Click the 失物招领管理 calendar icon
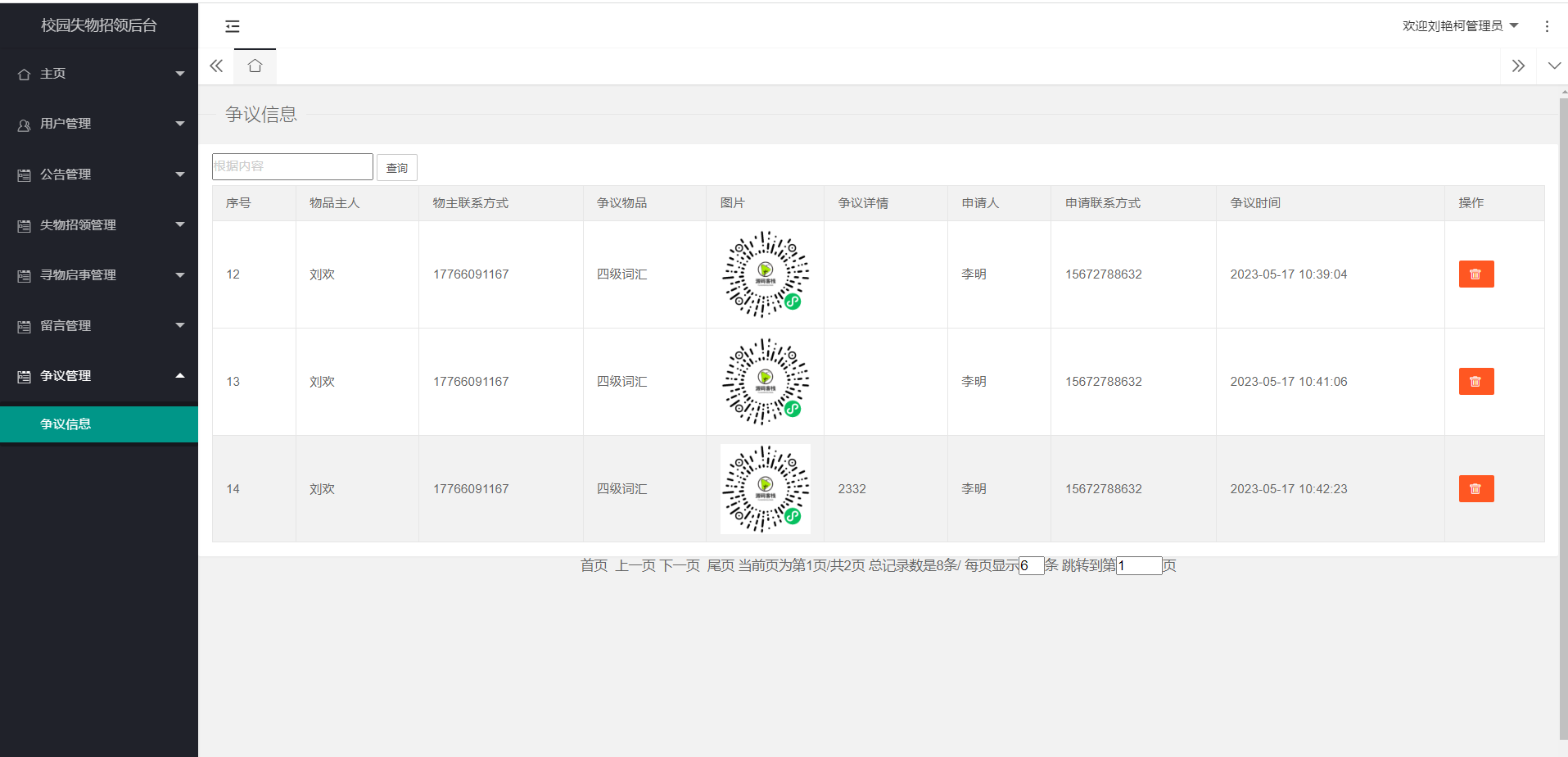 pyautogui.click(x=24, y=226)
